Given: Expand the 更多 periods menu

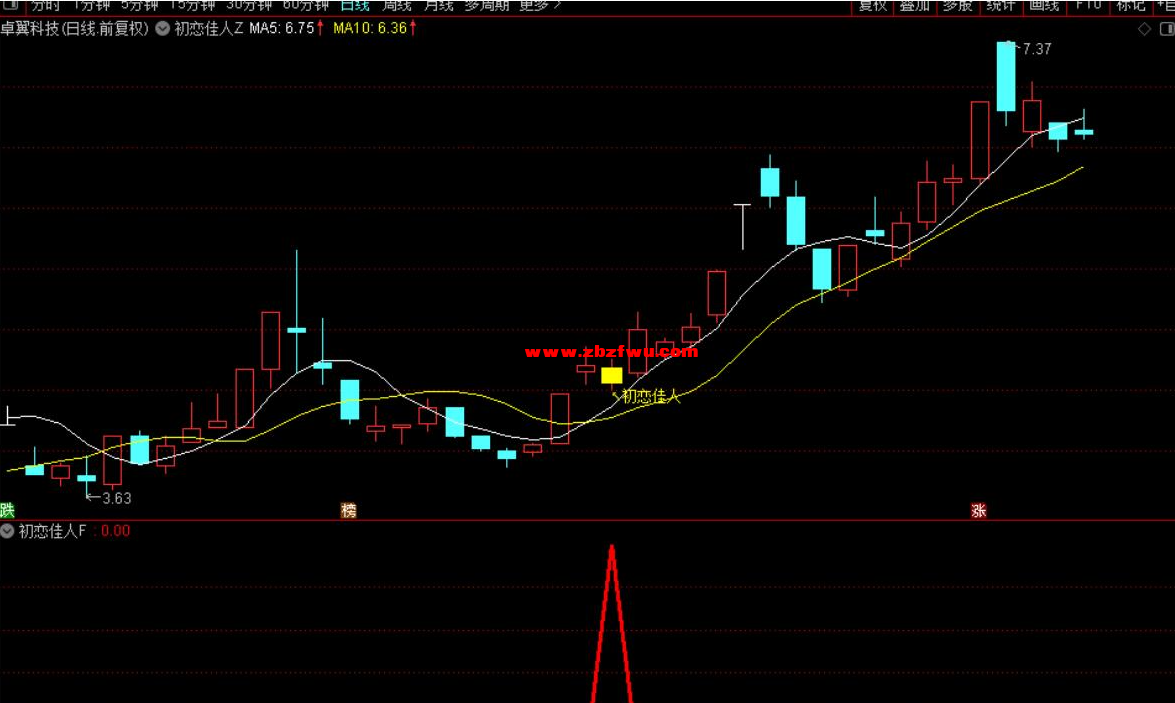Looking at the screenshot, I should pyautogui.click(x=540, y=5).
